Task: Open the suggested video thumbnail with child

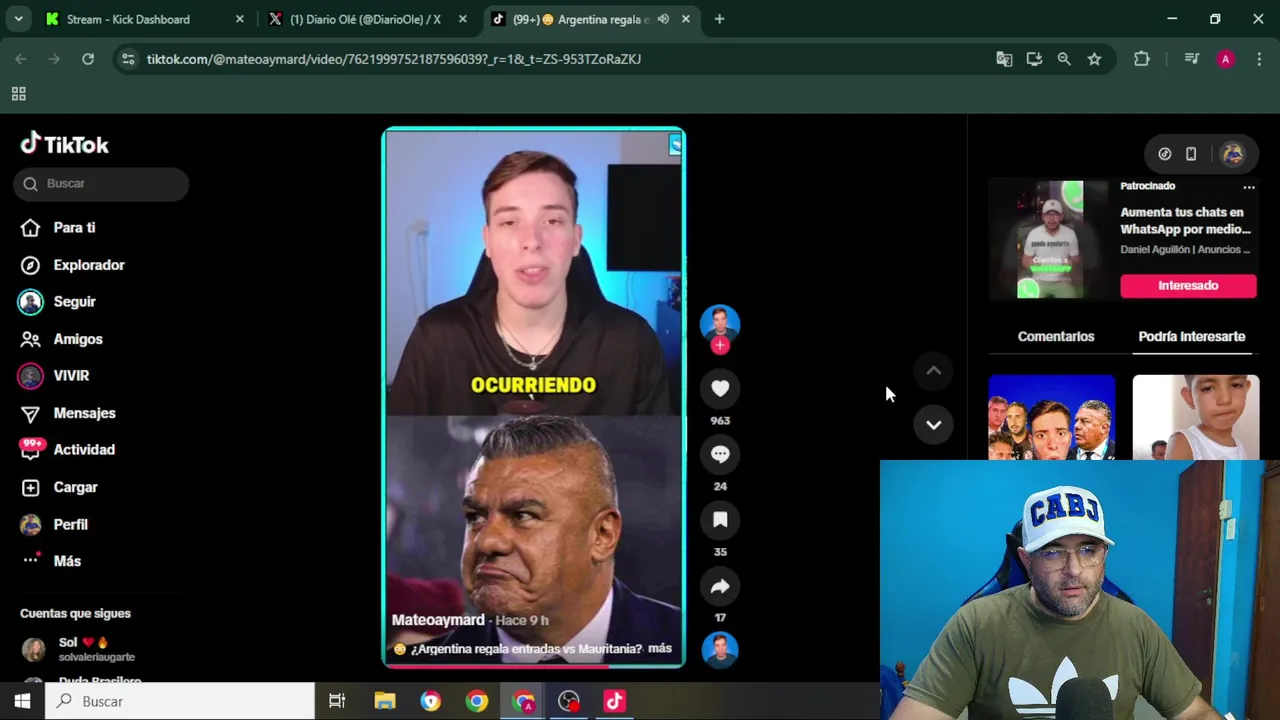Action: [1195, 417]
